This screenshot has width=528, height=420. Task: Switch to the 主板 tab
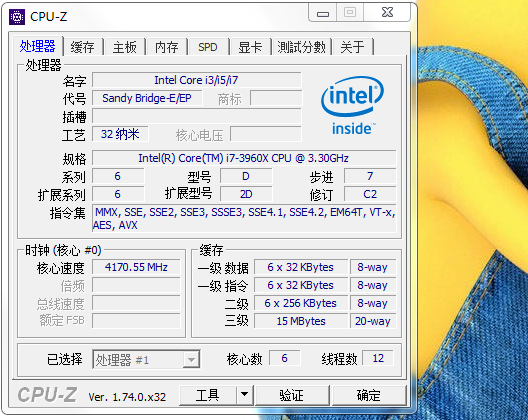pyautogui.click(x=125, y=47)
